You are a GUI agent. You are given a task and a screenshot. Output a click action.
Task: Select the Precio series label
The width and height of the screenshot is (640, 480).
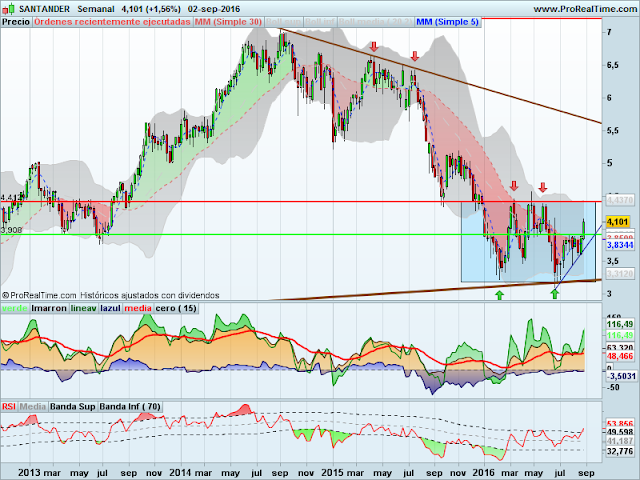(x=16, y=22)
